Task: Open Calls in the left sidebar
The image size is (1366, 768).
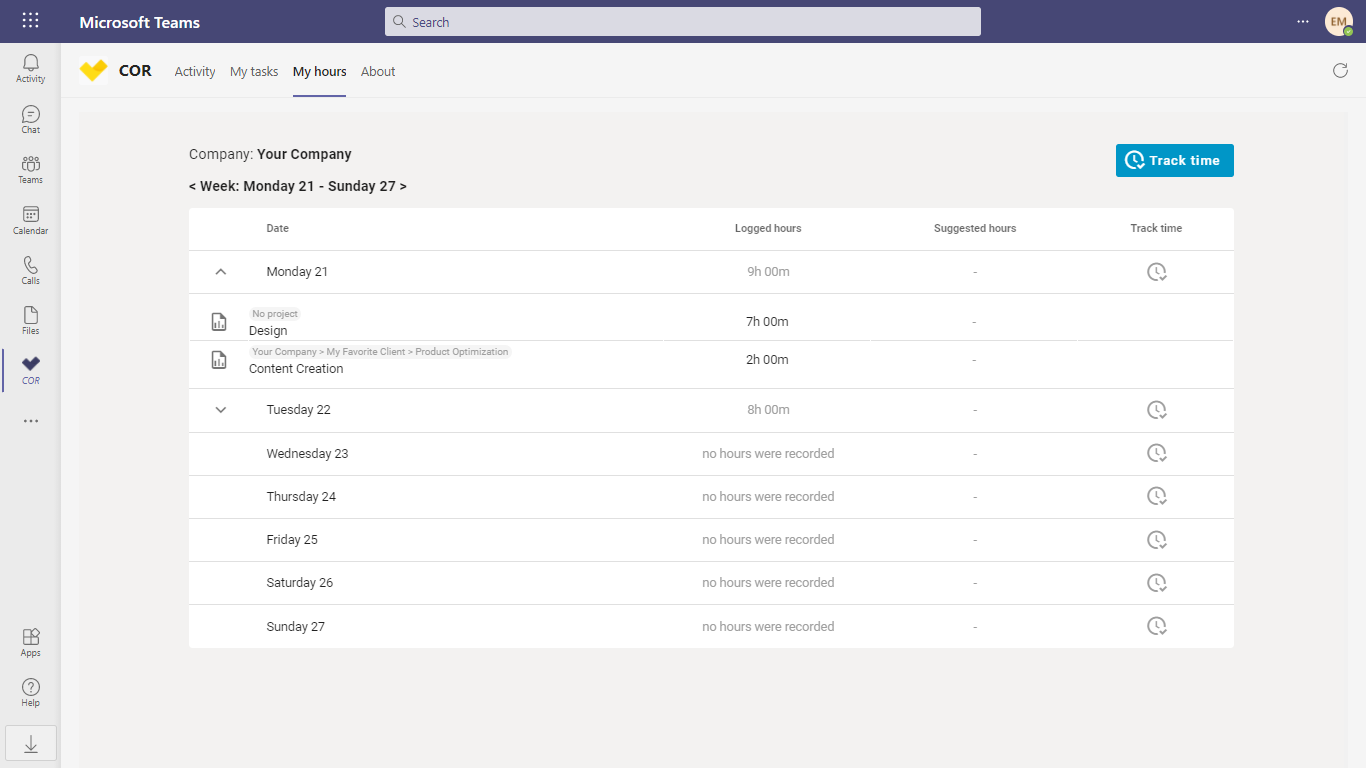Action: click(31, 270)
